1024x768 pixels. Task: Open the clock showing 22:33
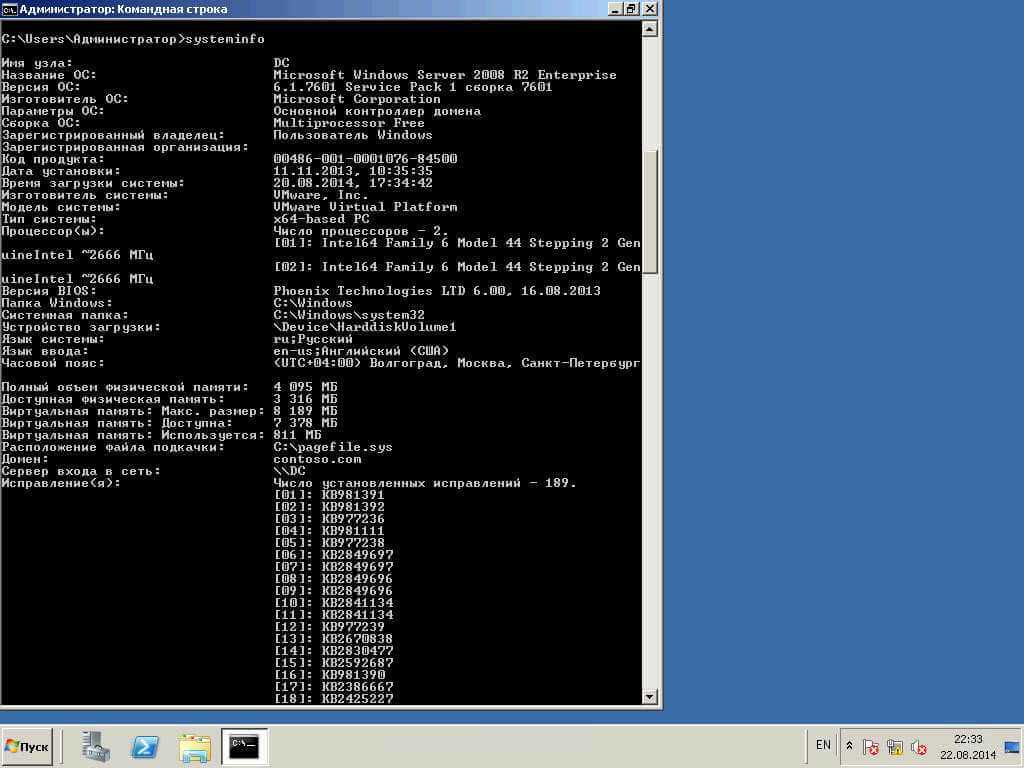point(968,746)
